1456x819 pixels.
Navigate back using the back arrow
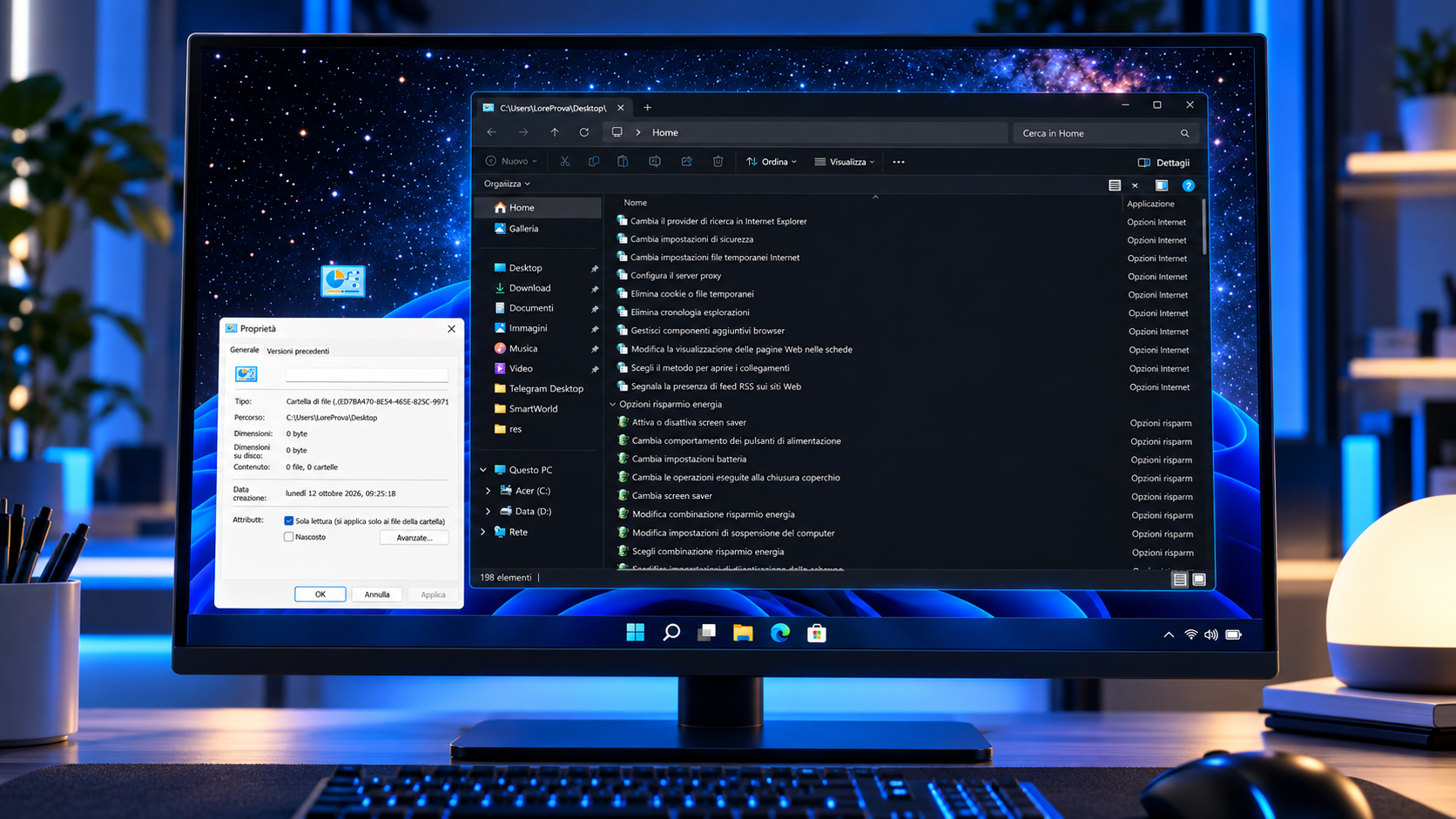[x=492, y=132]
